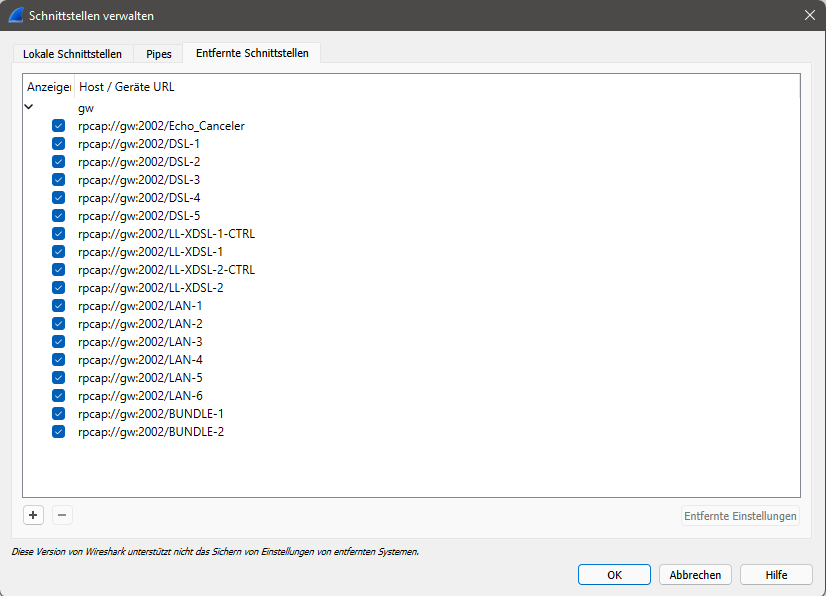826x596 pixels.
Task: Click the plus icon to add remote host
Action: pos(33,515)
